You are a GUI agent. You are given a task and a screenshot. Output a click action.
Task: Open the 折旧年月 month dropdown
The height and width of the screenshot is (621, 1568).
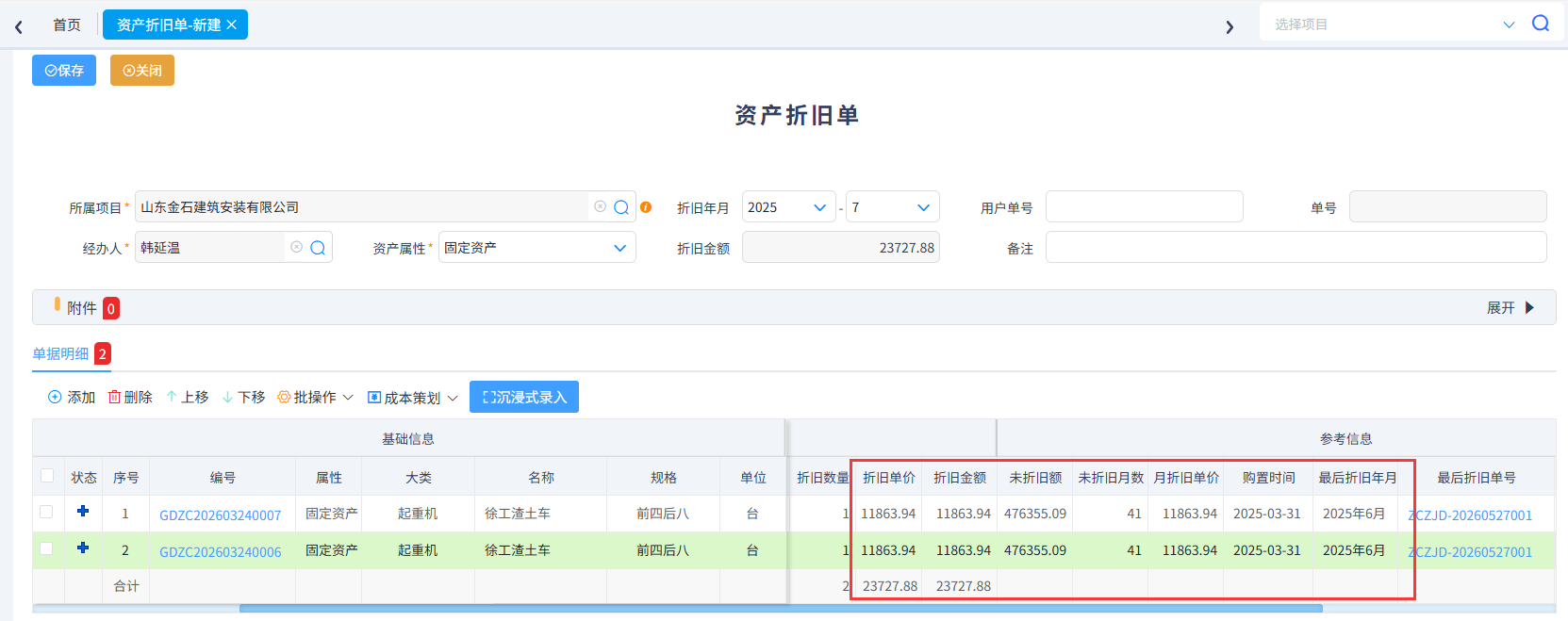tap(892, 207)
